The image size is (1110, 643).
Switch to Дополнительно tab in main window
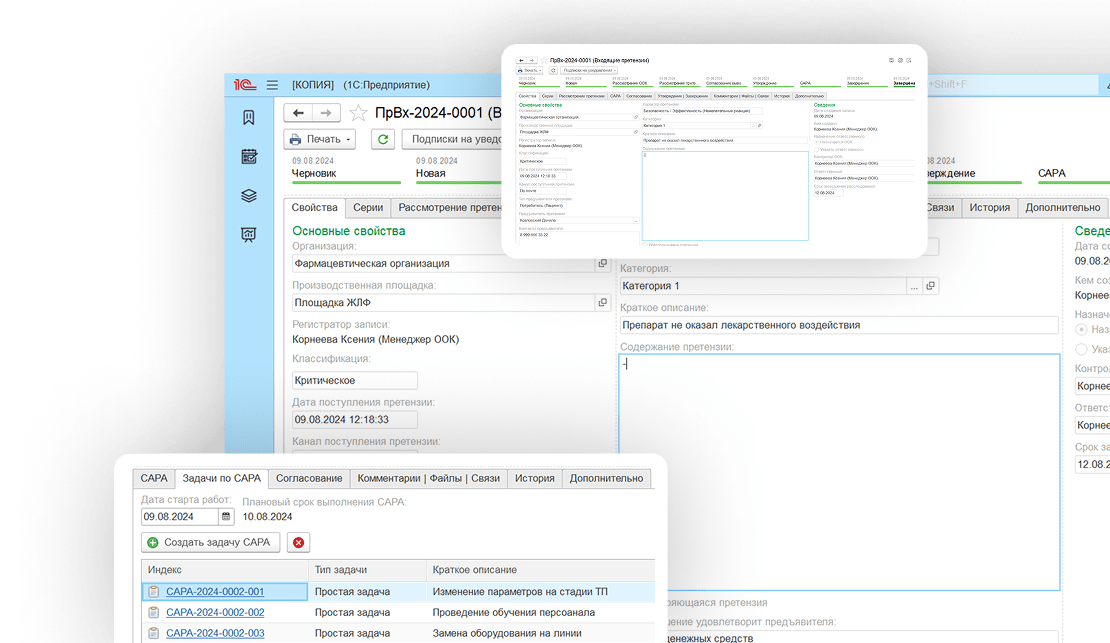(x=1063, y=207)
